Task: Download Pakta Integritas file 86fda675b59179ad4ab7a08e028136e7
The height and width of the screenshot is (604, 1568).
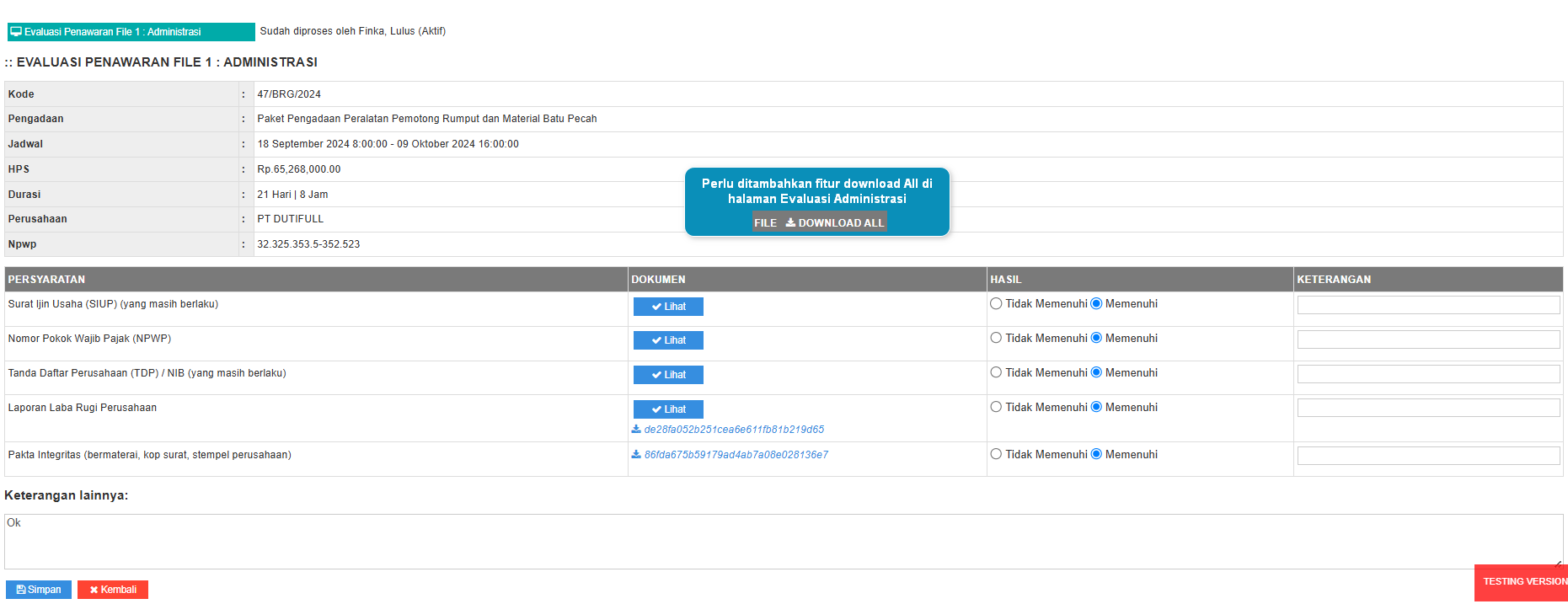Action: pyautogui.click(x=735, y=455)
